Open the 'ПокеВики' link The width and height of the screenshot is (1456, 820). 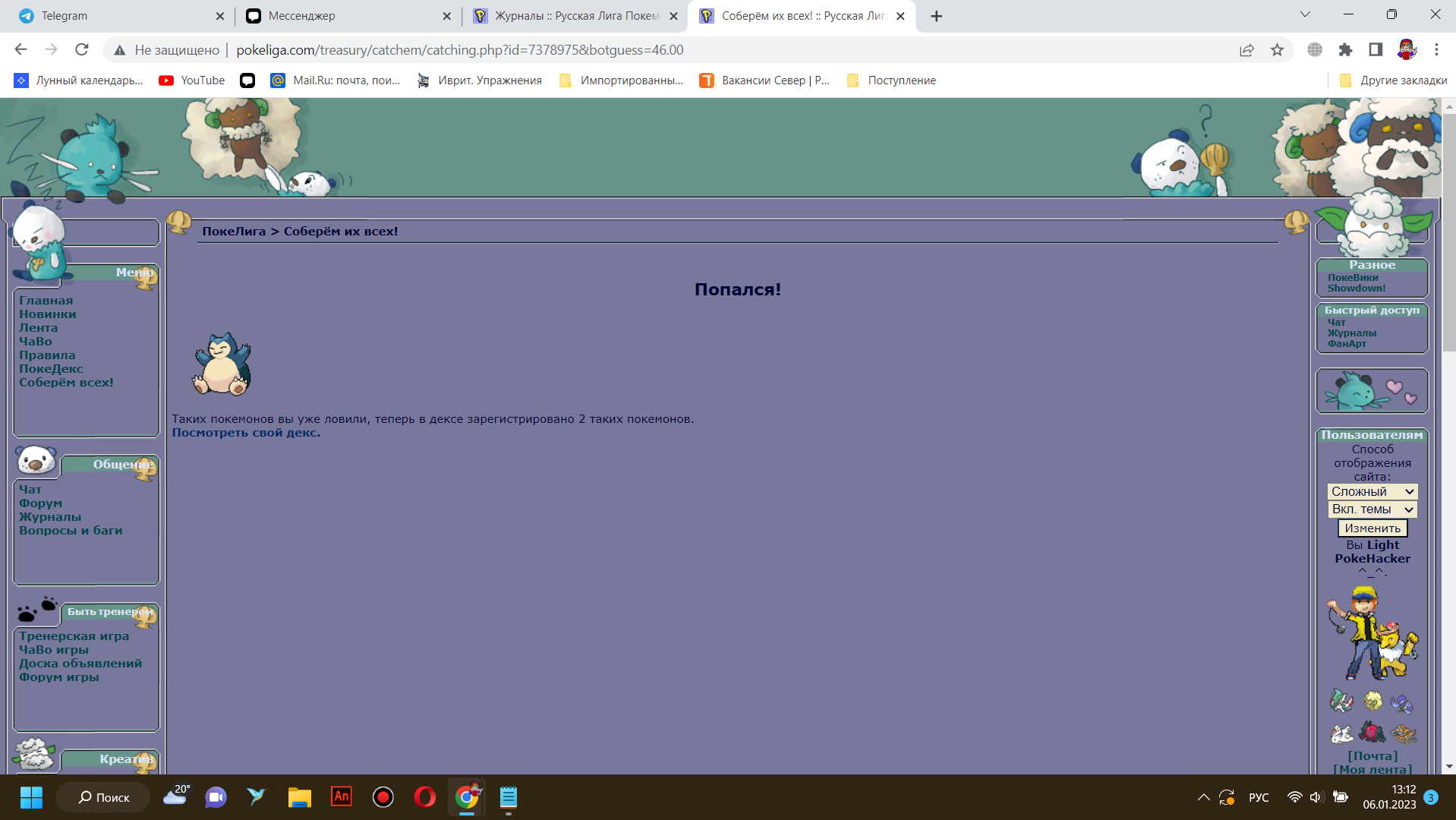click(1353, 278)
